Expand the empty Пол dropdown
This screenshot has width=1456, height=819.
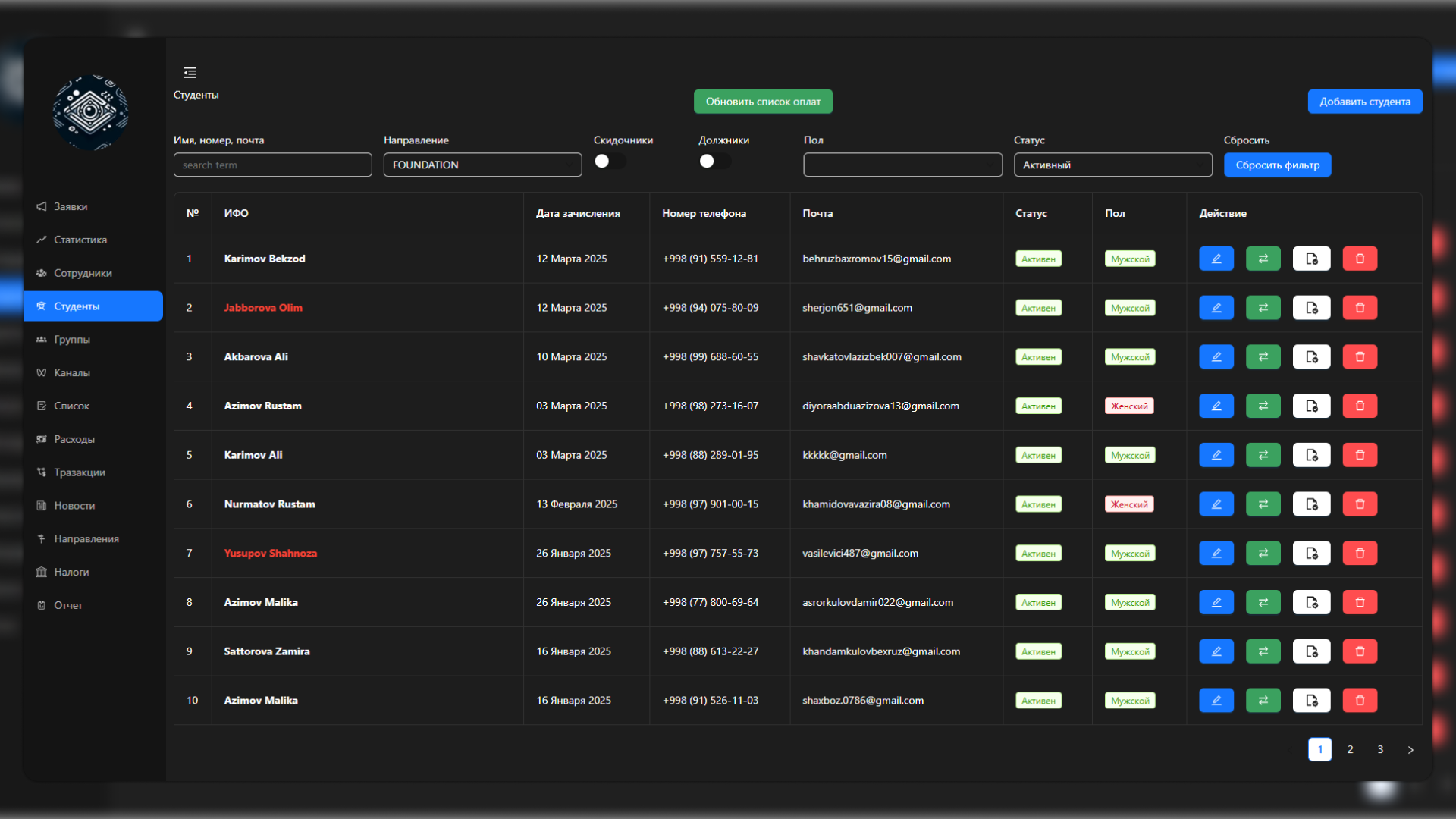903,165
